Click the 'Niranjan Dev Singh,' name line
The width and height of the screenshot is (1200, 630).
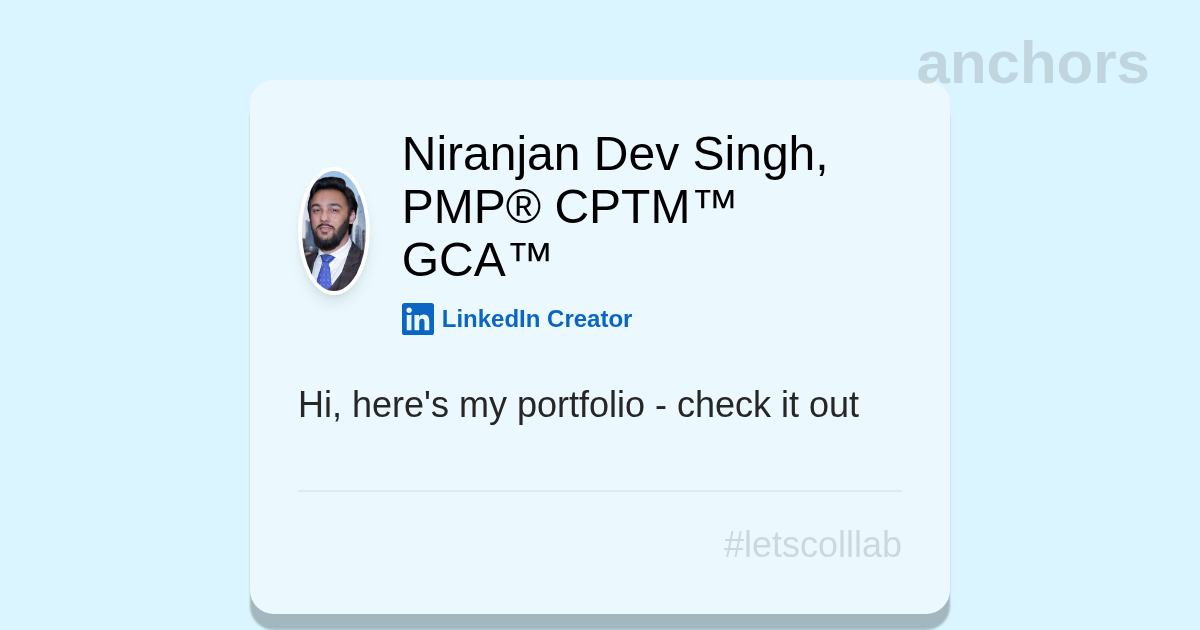[x=614, y=154]
